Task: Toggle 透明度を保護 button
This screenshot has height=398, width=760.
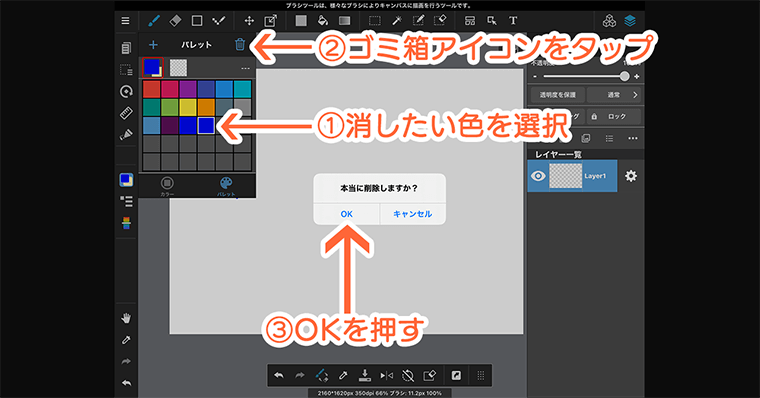Action: pos(558,95)
